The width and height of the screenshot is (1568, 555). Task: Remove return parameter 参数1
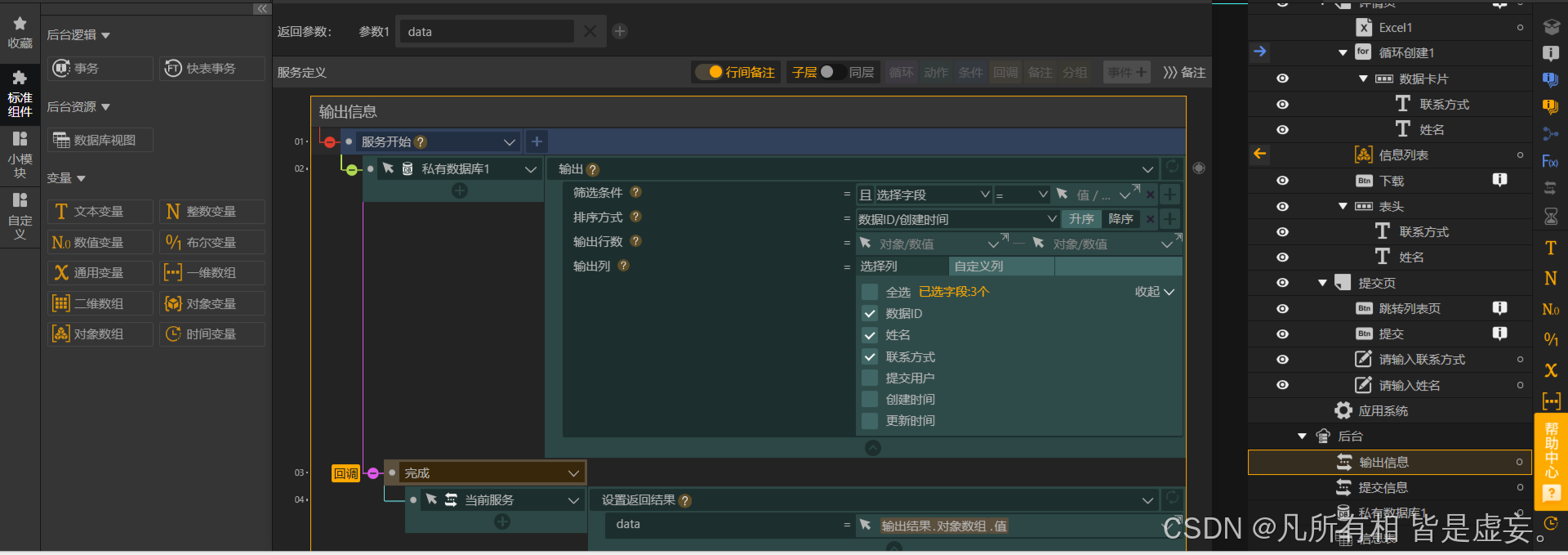(x=590, y=31)
